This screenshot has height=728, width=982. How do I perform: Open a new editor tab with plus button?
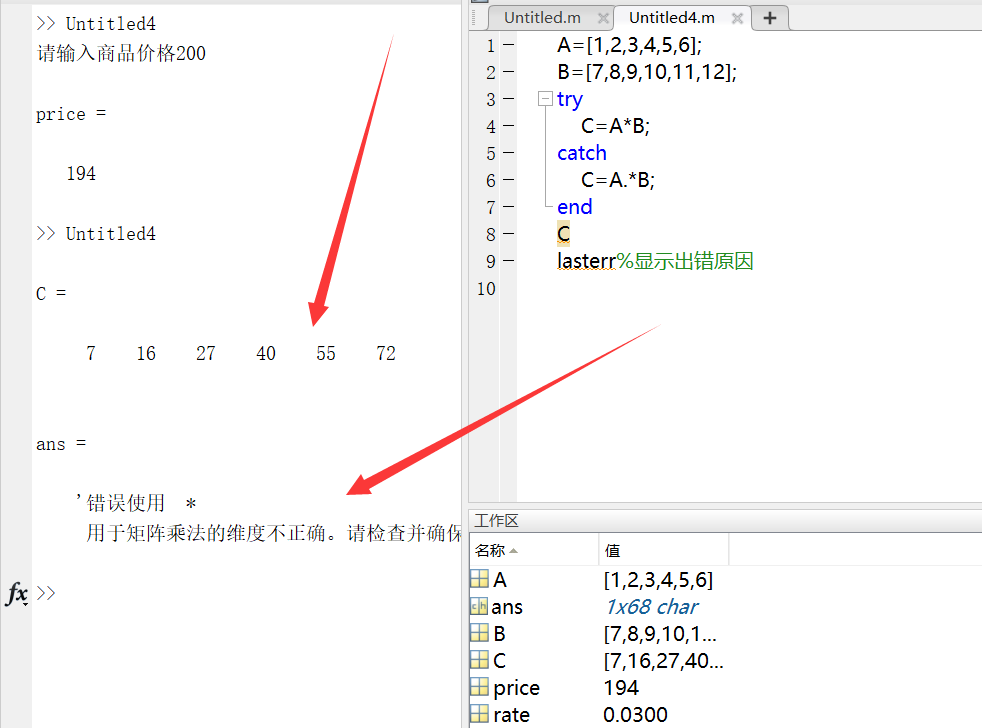point(770,18)
